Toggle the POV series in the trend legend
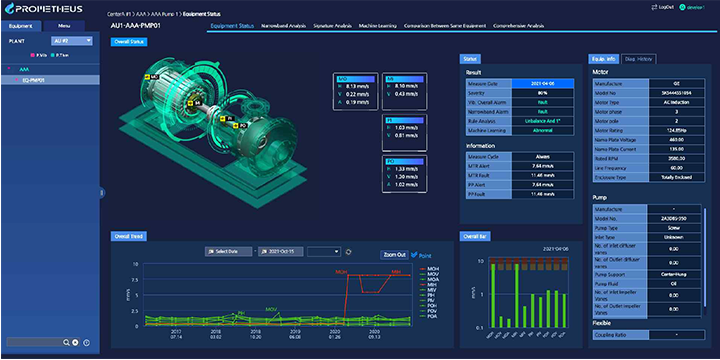 pos(429,311)
